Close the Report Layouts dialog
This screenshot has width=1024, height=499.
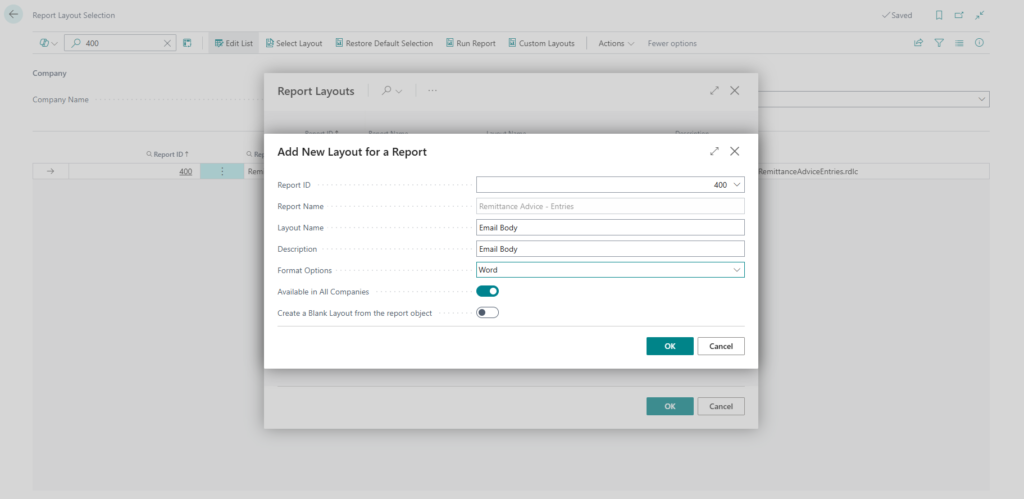(735, 91)
